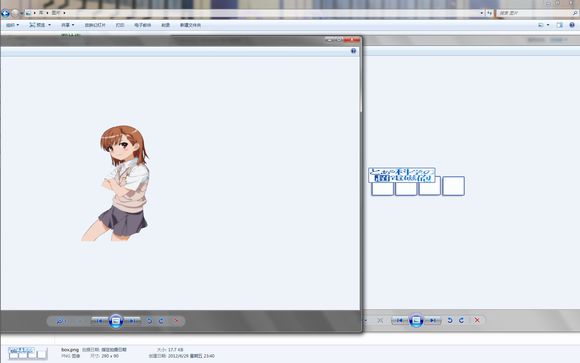Click the creation date 2012/6/28 value
The image size is (580, 363).
click(x=191, y=356)
